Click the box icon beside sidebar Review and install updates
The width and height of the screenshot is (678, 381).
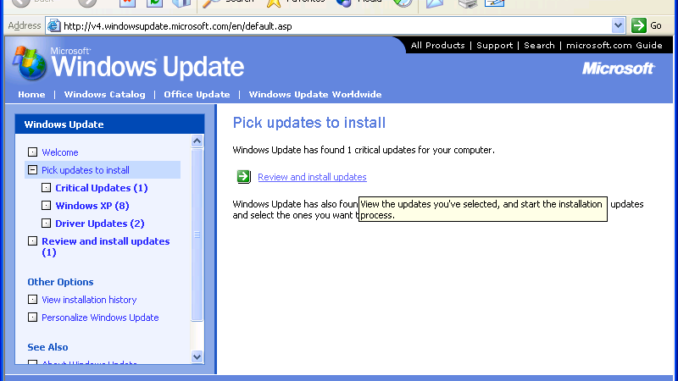[x=32, y=241]
